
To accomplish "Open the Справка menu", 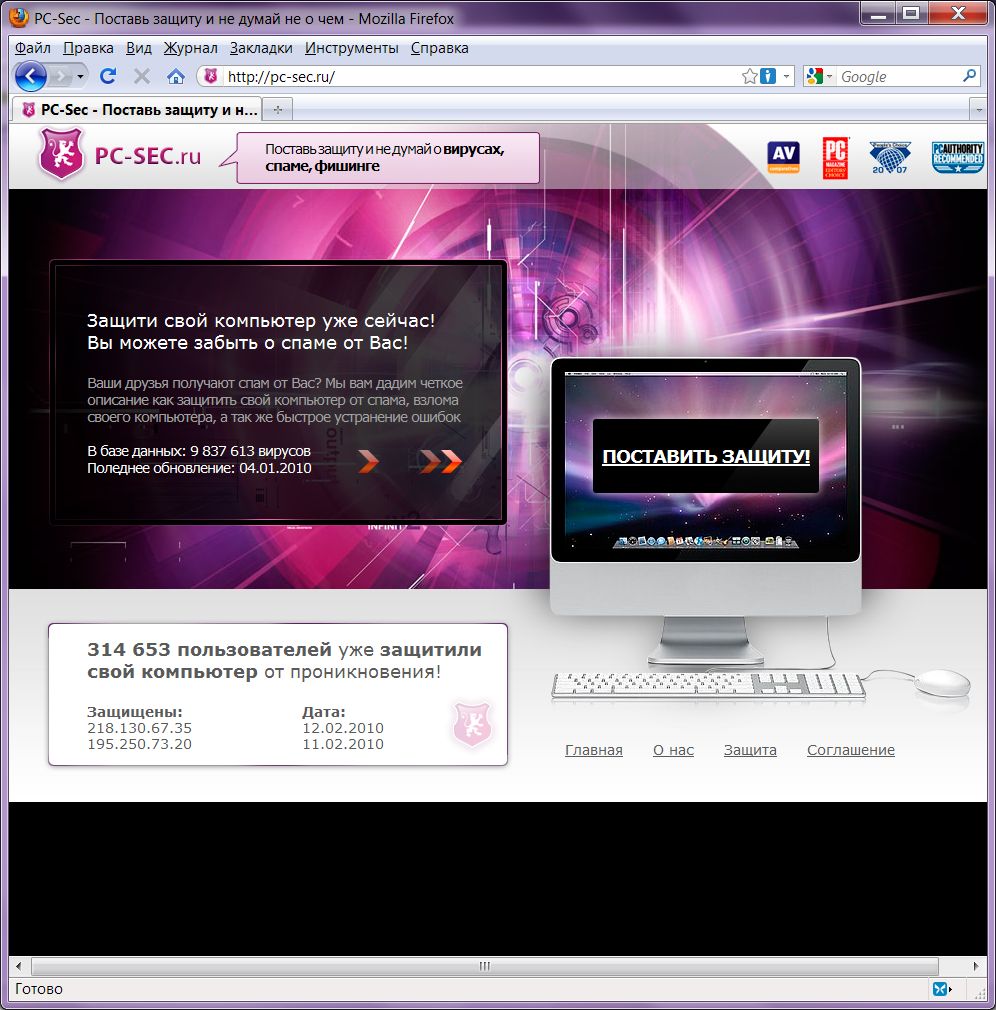I will (439, 48).
